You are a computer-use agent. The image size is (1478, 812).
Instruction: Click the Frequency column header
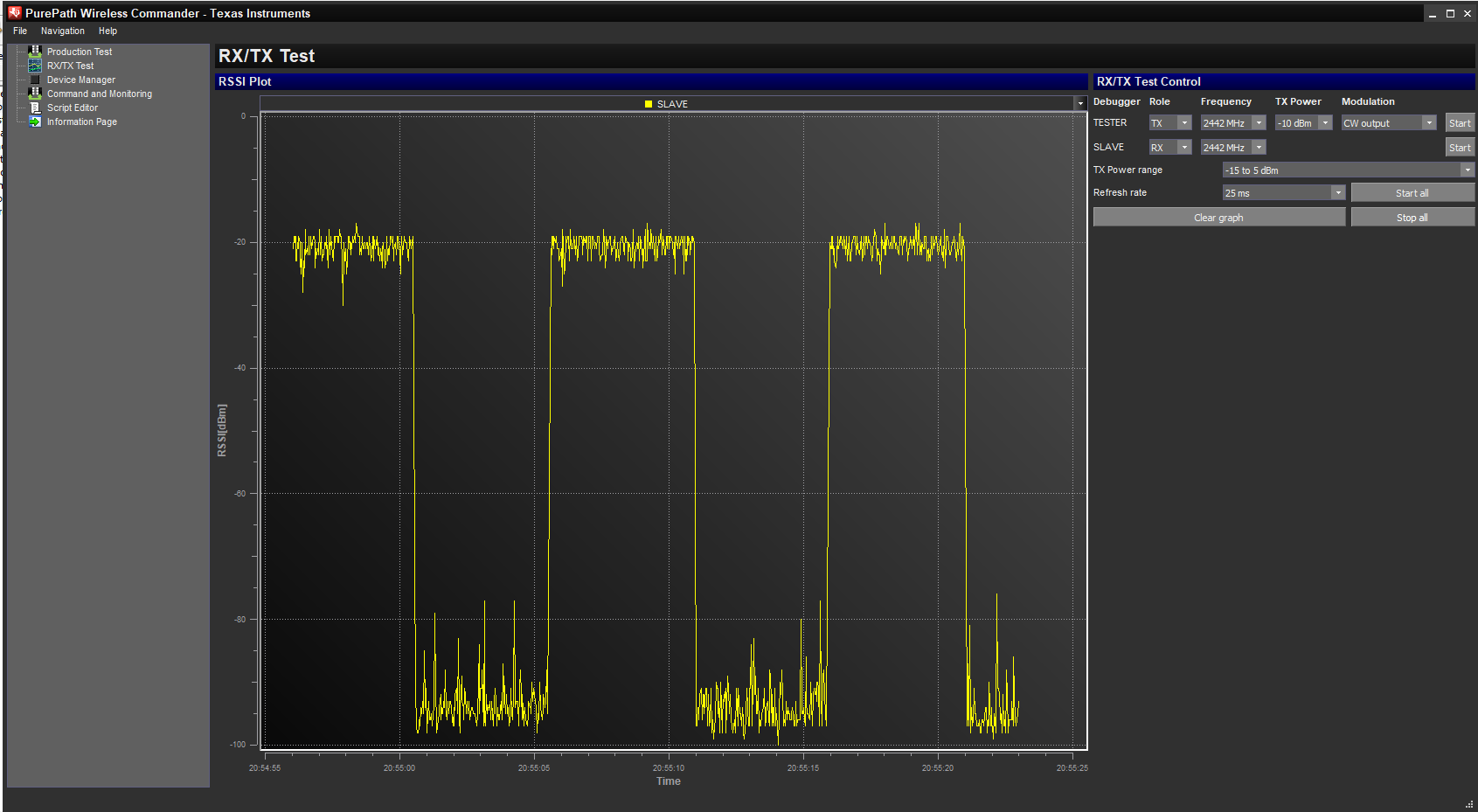(1226, 101)
